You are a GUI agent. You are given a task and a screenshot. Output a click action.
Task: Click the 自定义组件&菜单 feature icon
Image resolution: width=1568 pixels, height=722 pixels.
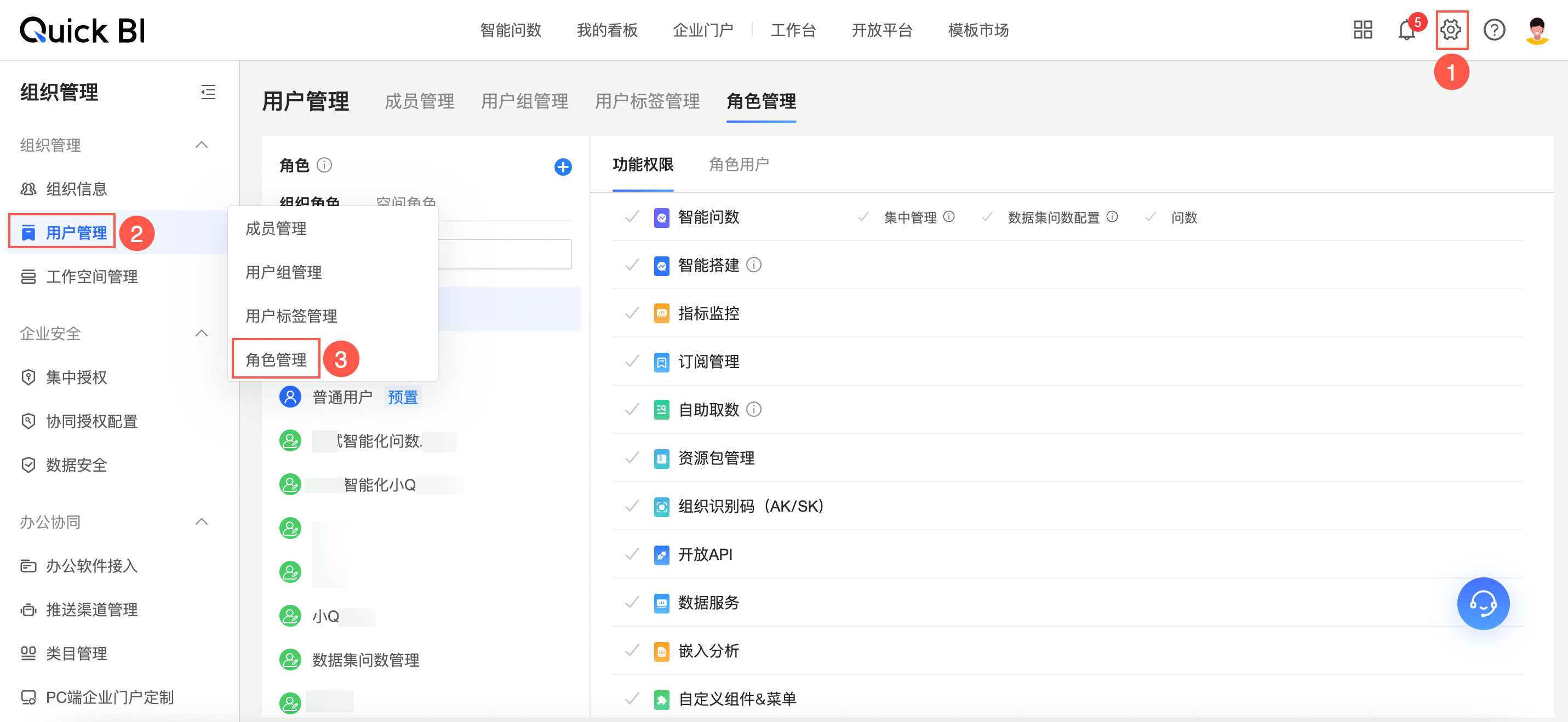coord(662,699)
